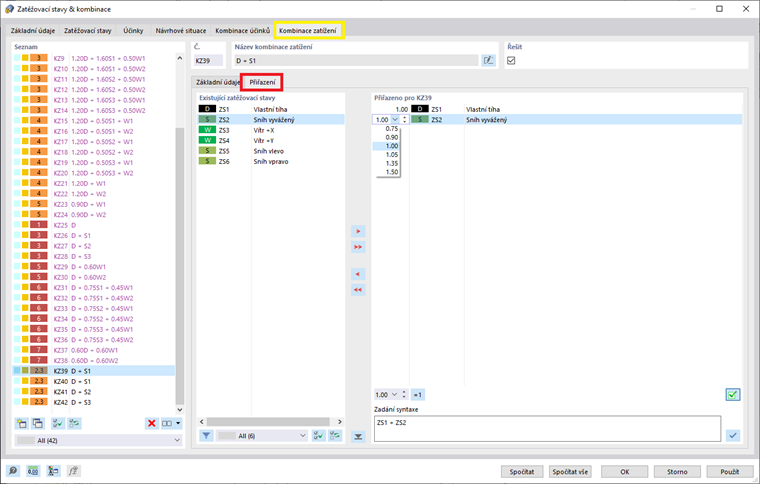Viewport: 760px width, 484px height.
Task: Select combination KZ31 D + 0.75S1 + 0.45W1
Action: coord(94,287)
